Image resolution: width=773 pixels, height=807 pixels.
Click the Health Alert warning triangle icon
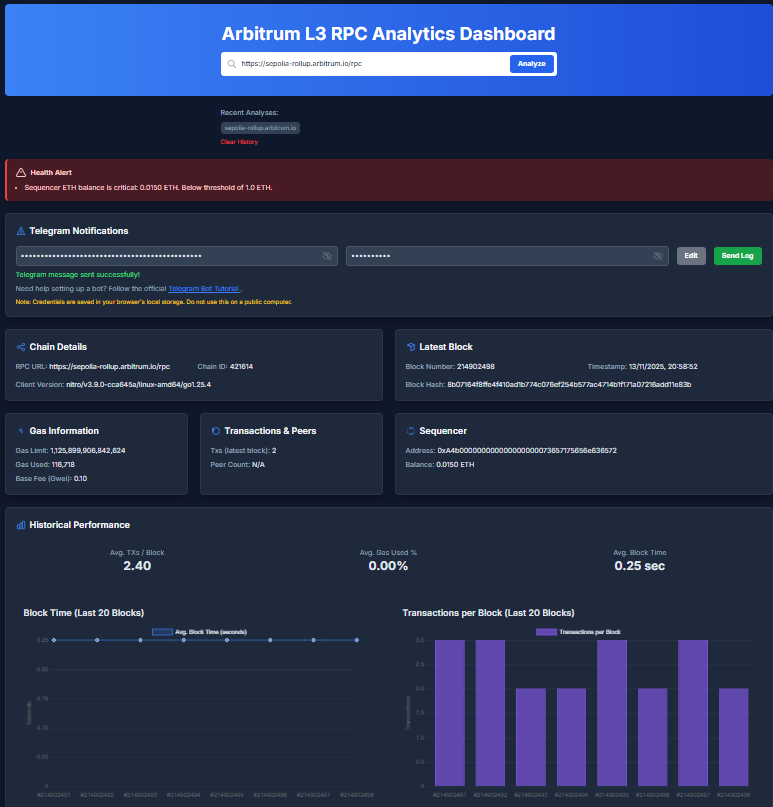(21, 172)
